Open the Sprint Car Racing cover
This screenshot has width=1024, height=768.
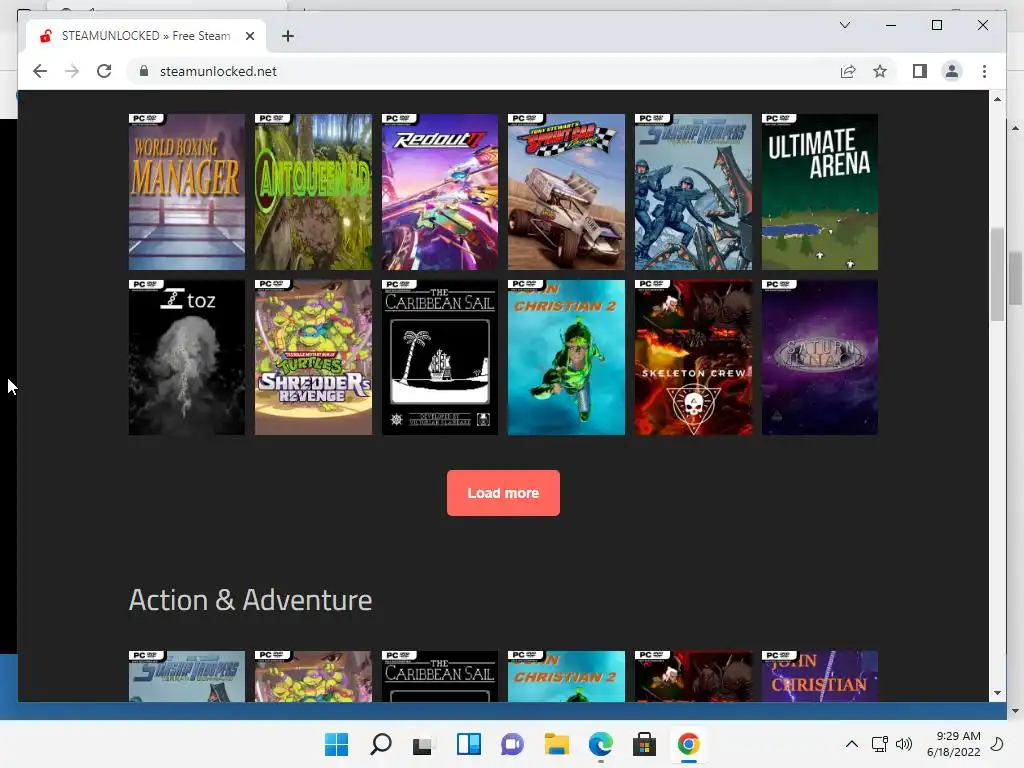pos(566,192)
